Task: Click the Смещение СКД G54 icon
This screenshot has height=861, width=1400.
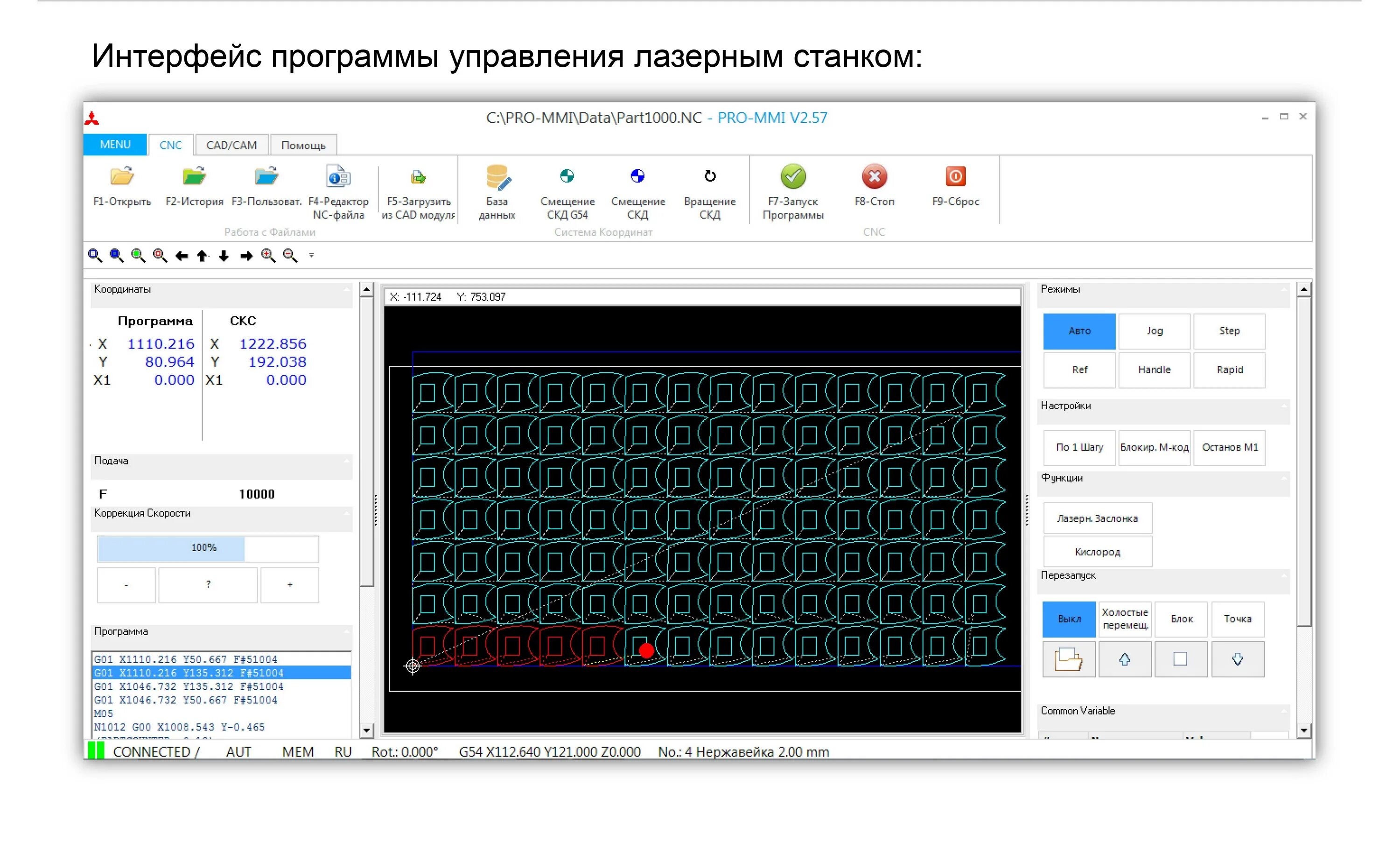Action: coord(567,176)
